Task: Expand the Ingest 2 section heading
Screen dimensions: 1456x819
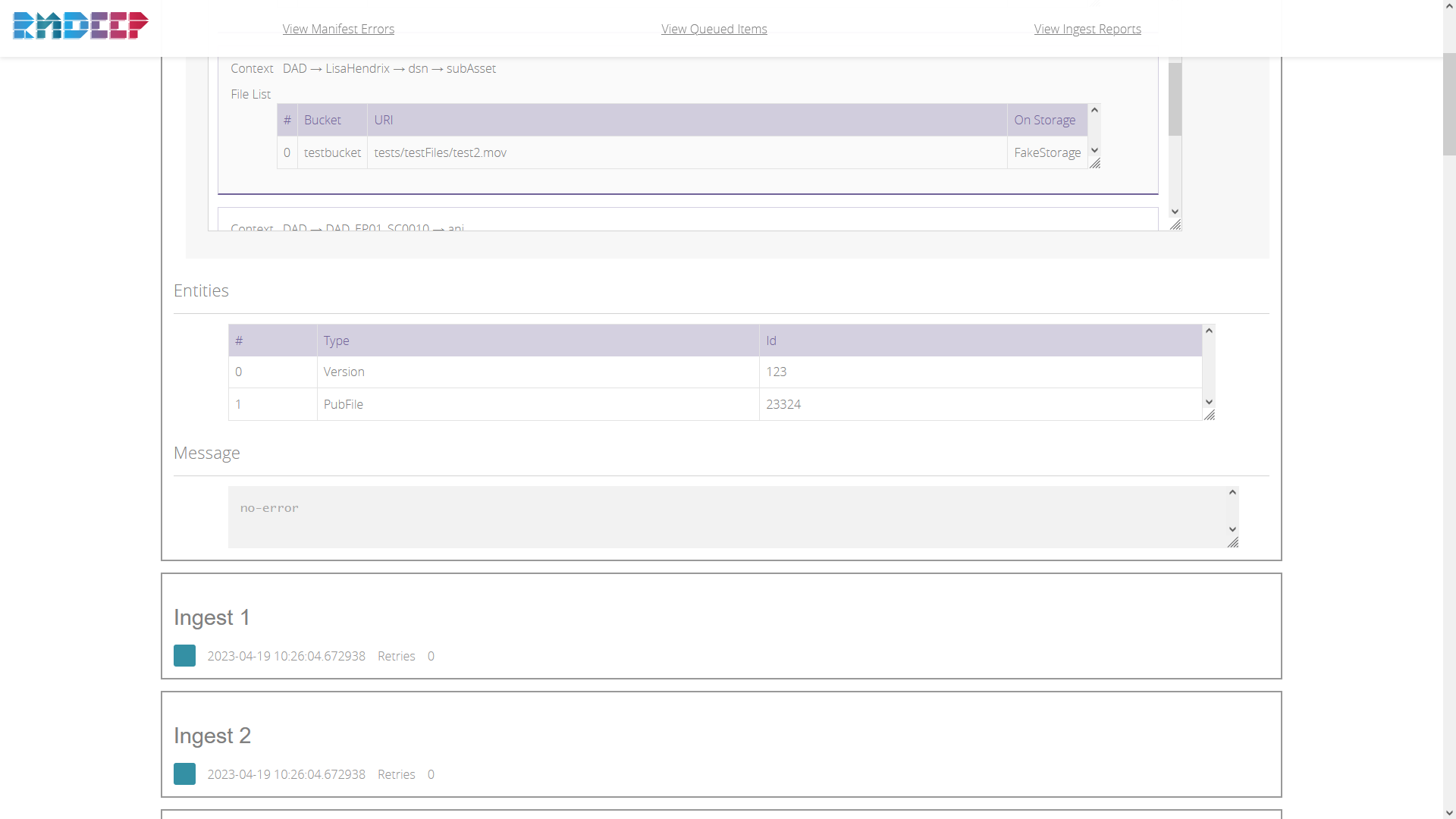Action: pos(212,736)
